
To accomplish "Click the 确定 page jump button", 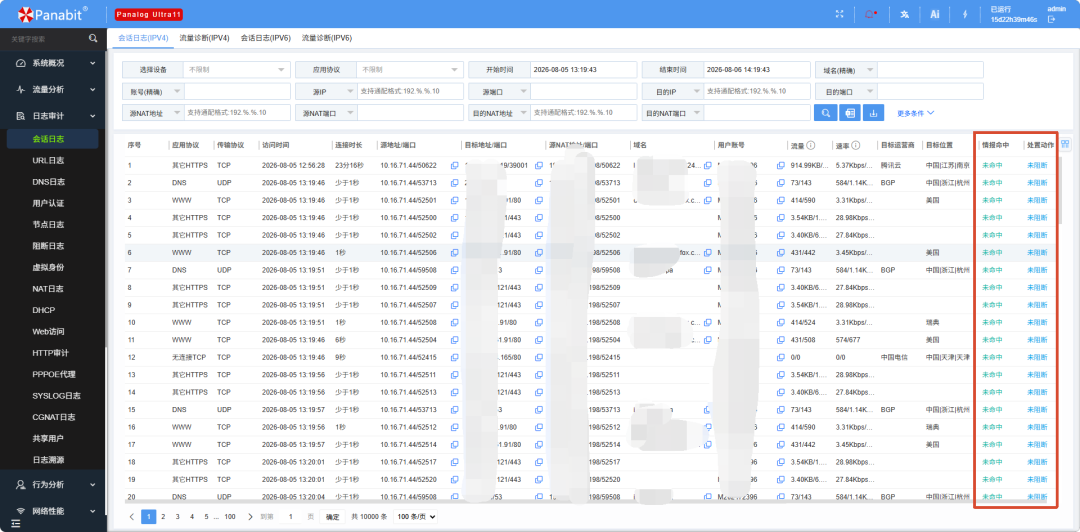I will coord(332,516).
